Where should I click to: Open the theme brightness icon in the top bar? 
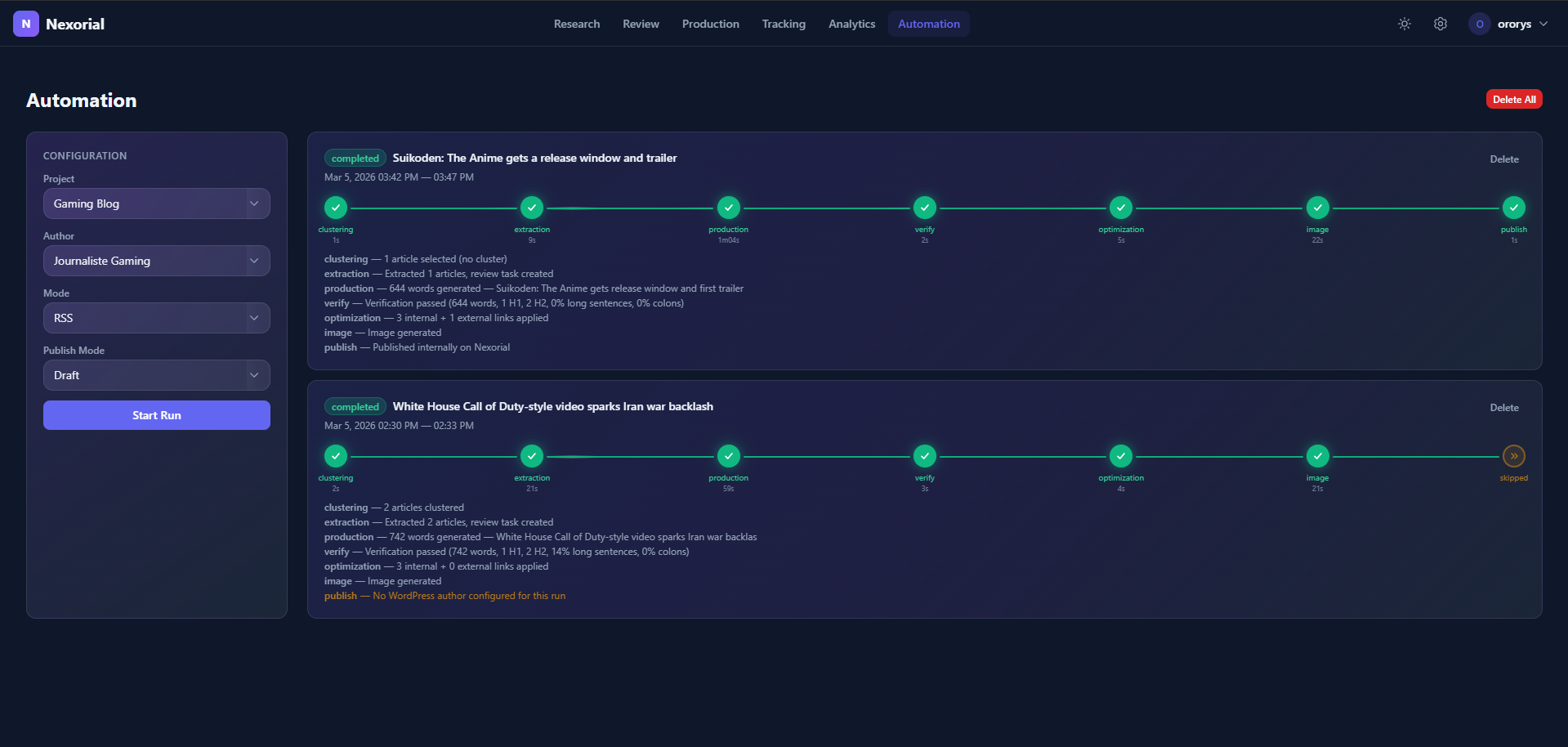click(1403, 24)
